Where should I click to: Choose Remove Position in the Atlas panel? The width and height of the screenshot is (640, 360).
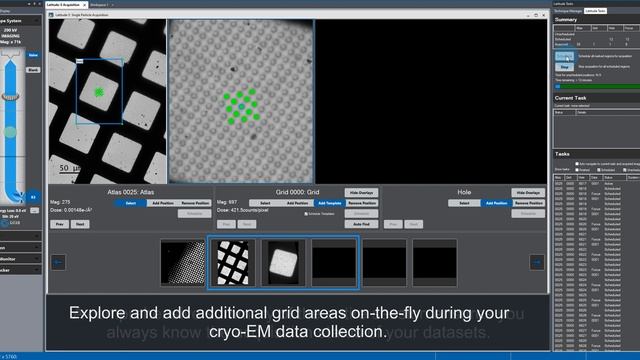[x=195, y=203]
